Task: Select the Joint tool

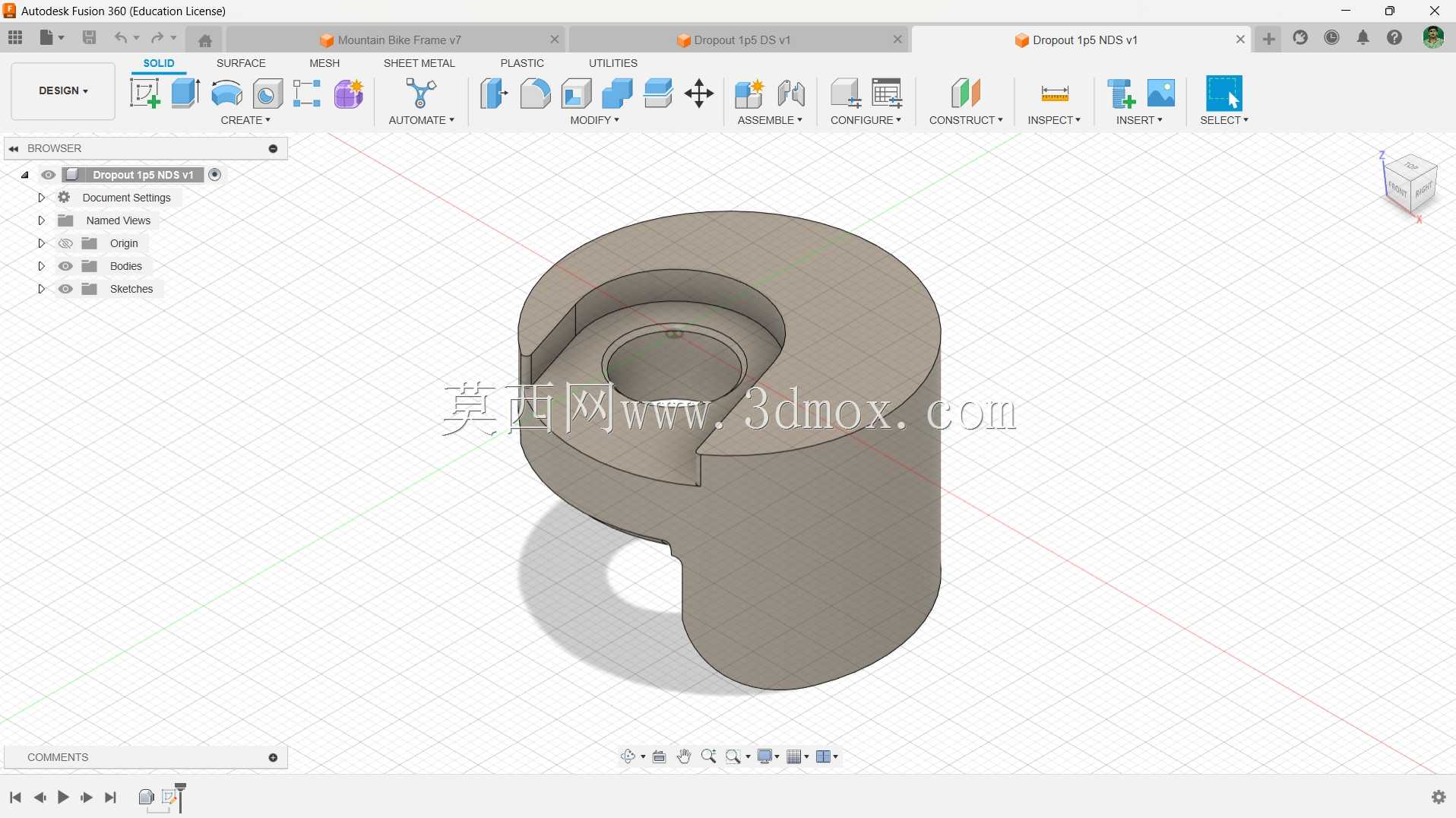Action: click(x=791, y=94)
